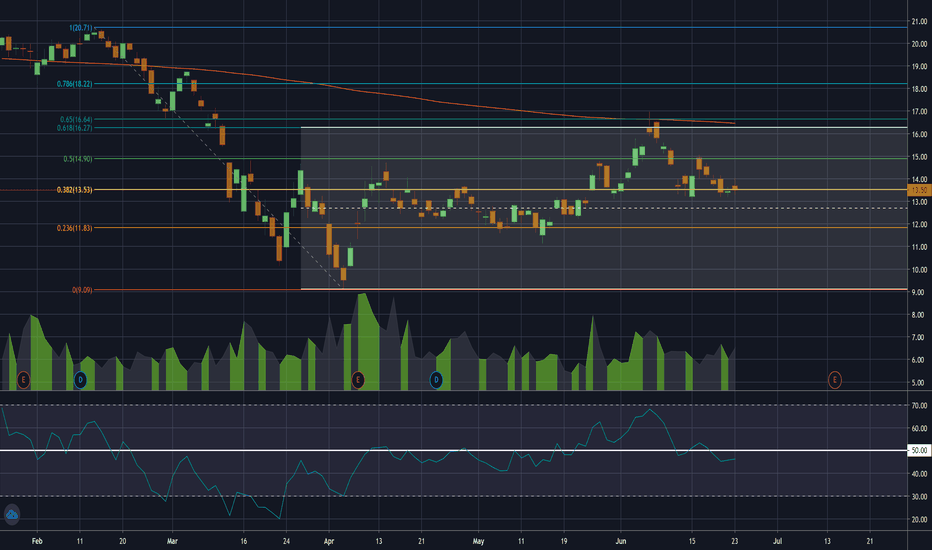Screen dimensions: 932x550
Task: Select the Fibonacci 1(20.71) level label
Action: [x=81, y=28]
